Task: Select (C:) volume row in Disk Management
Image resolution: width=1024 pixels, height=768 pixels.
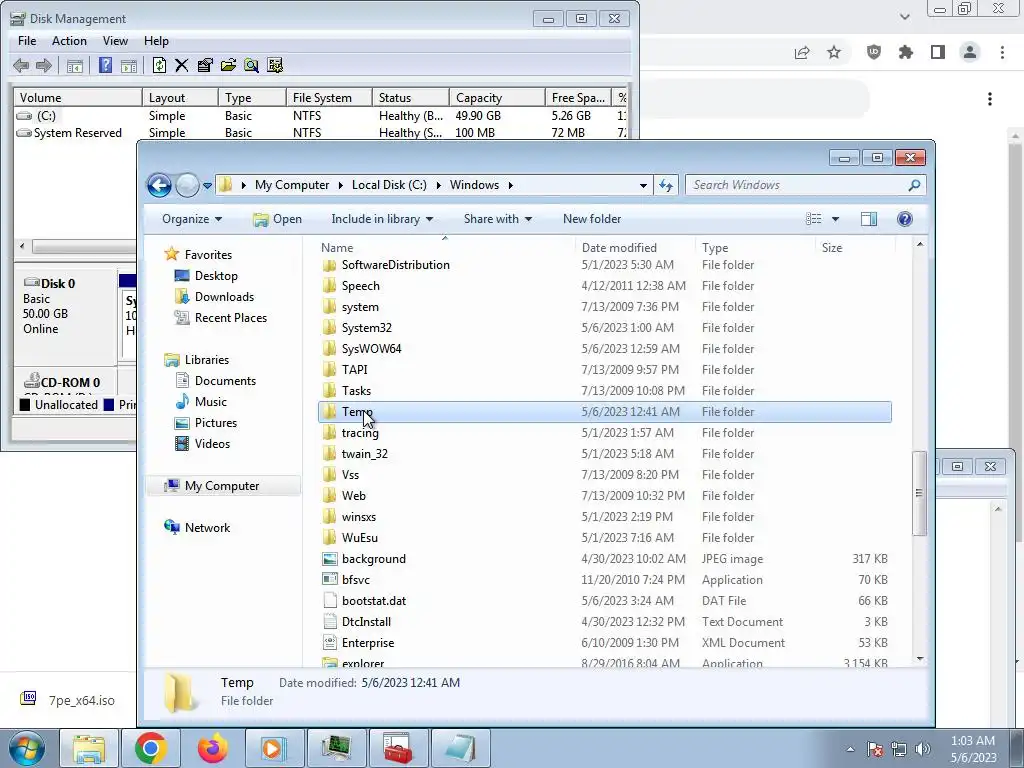Action: [320, 116]
